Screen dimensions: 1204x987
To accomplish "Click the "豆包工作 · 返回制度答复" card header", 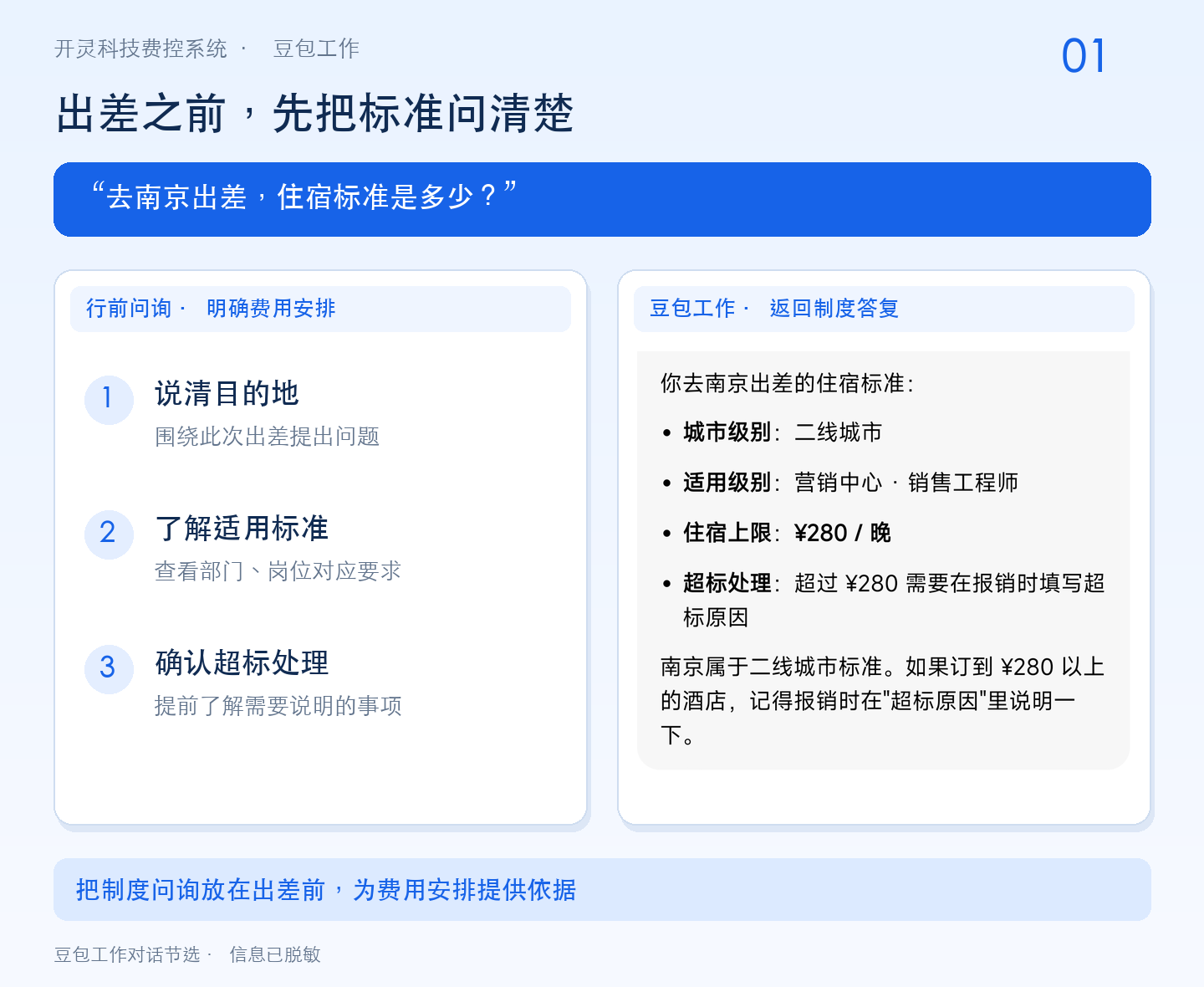I will point(884,309).
